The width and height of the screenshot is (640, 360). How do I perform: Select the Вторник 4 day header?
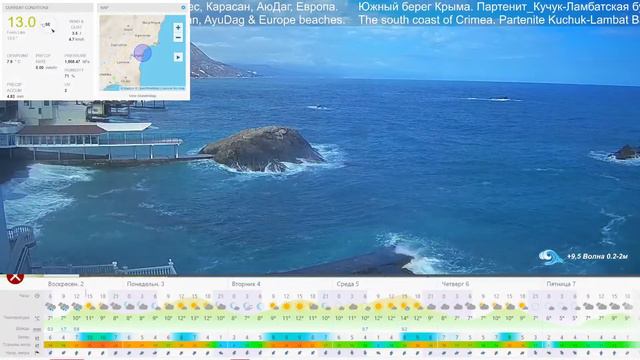246,284
